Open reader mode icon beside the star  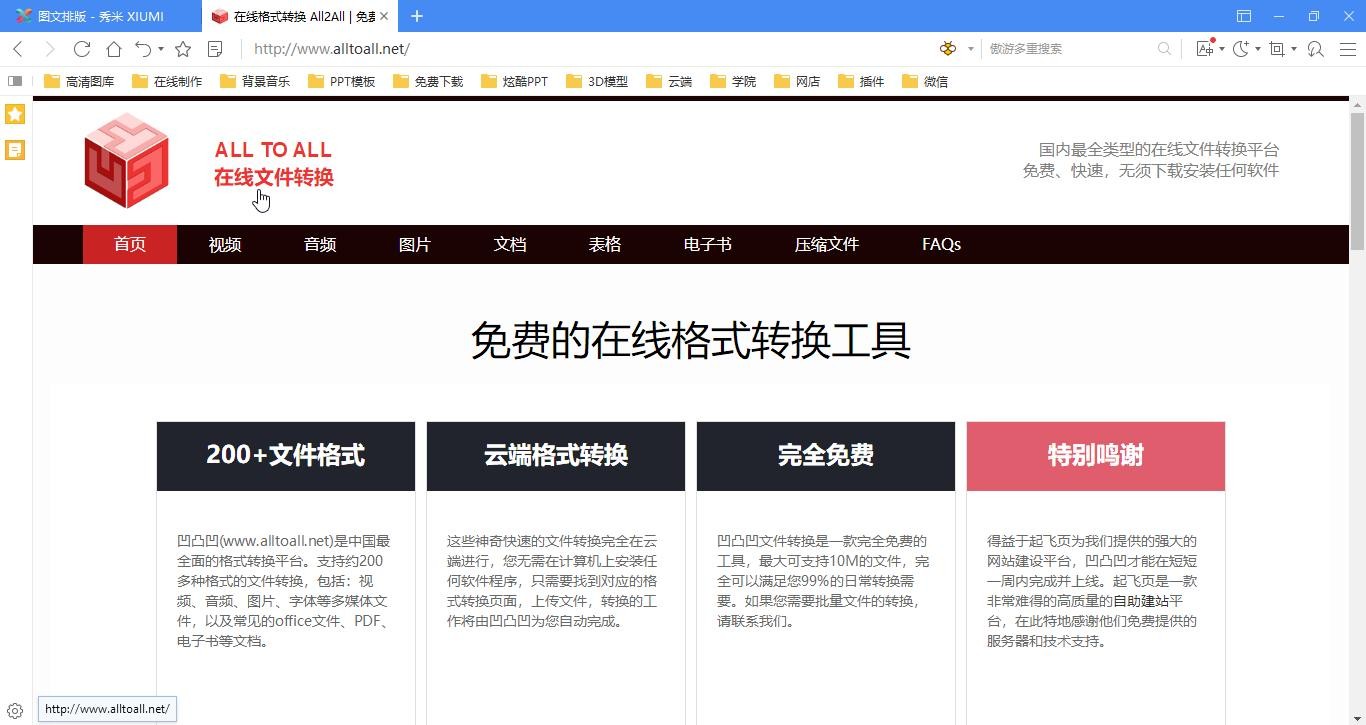[x=214, y=49]
